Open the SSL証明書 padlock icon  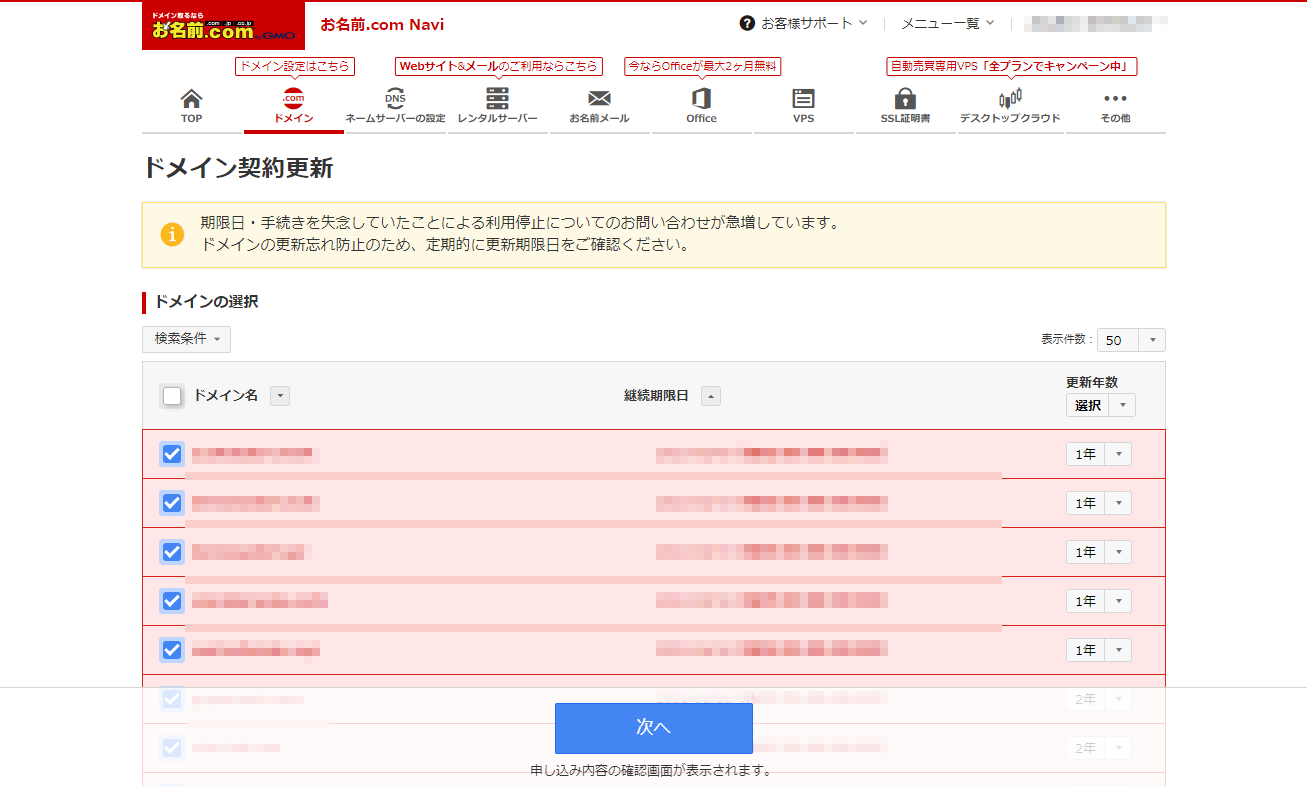tap(905, 99)
